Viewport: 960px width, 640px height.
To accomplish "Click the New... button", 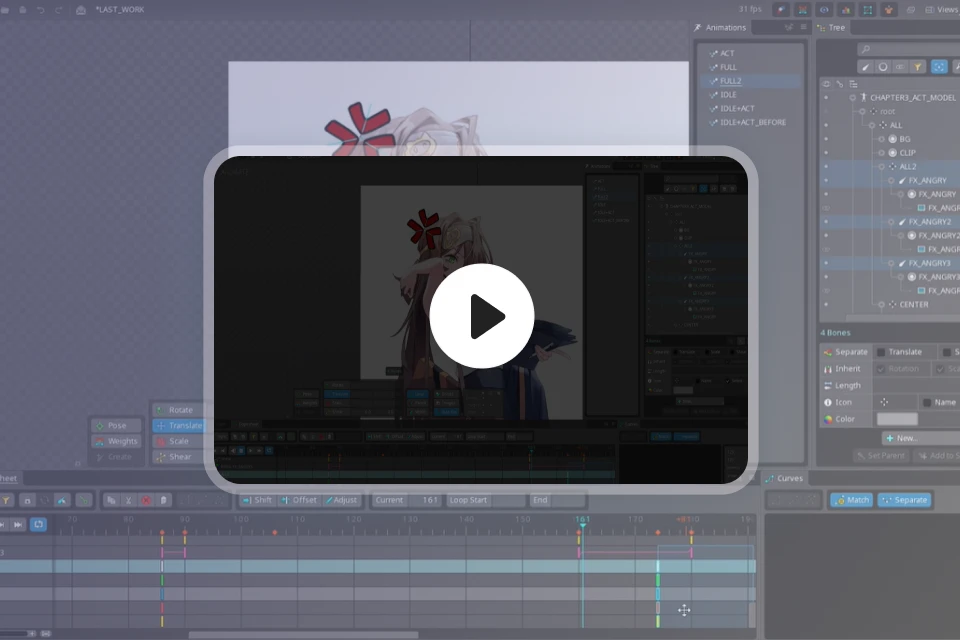I will [x=921, y=438].
